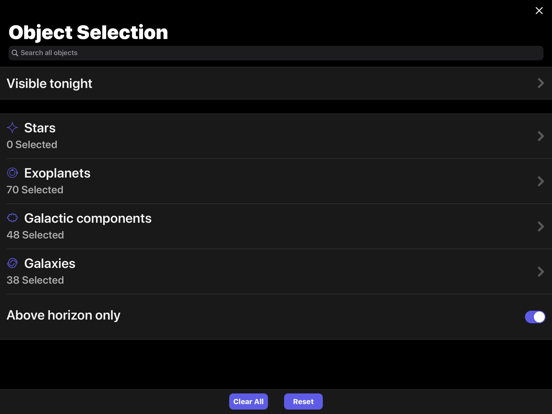Toggle the Above horizon only switch

535,317
